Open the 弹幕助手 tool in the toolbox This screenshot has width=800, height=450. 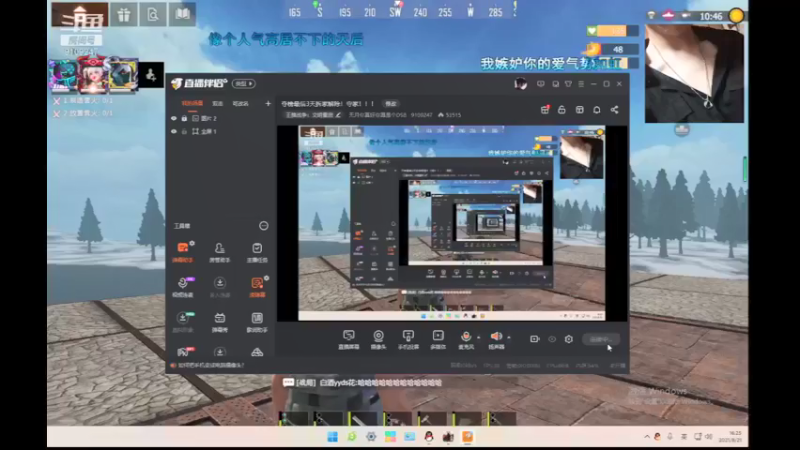click(183, 252)
